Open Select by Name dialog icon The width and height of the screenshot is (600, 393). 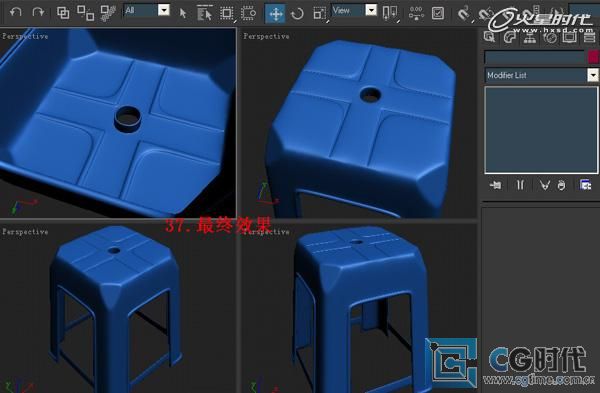(x=205, y=14)
